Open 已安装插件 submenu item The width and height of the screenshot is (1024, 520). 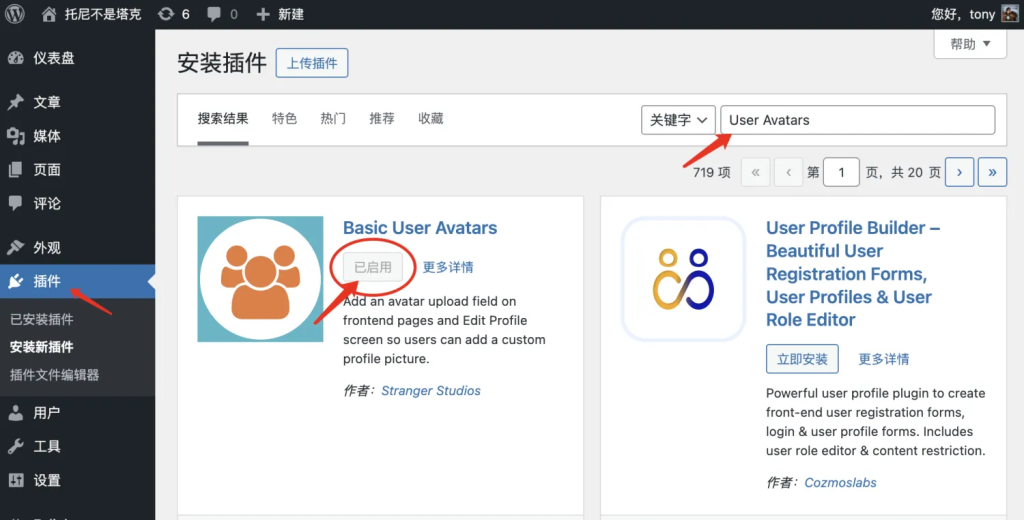tap(42, 319)
